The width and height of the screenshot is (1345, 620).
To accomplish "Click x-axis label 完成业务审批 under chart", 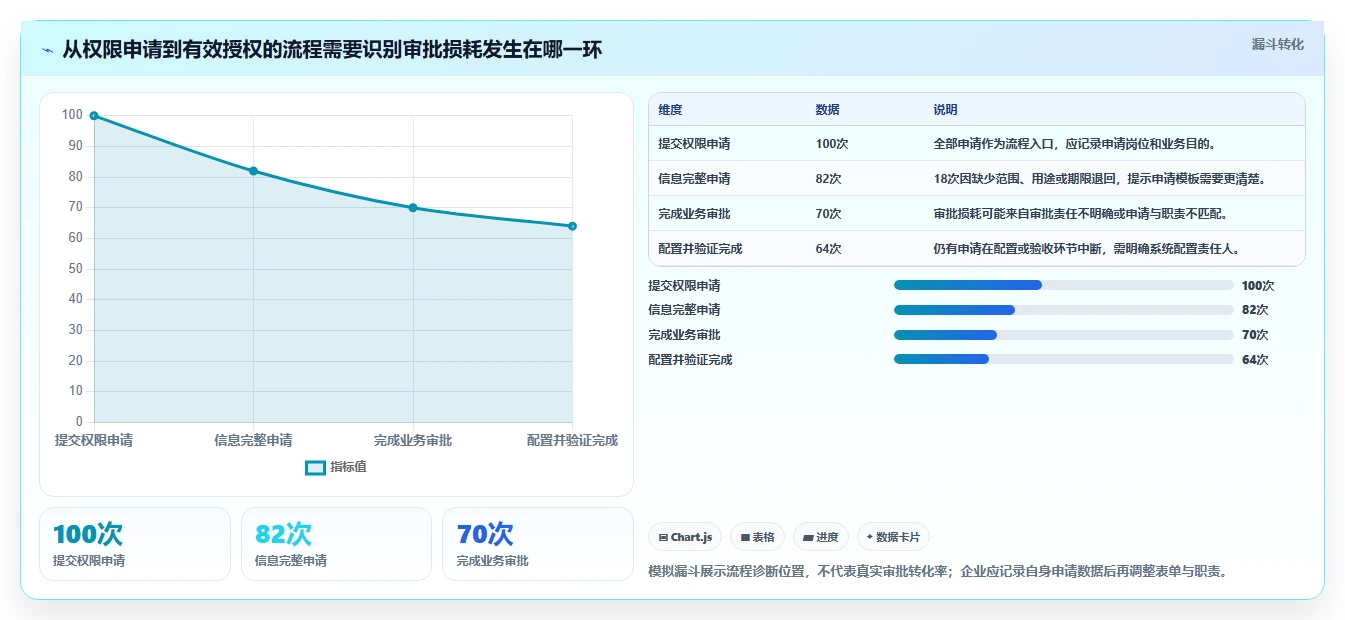I will (413, 440).
